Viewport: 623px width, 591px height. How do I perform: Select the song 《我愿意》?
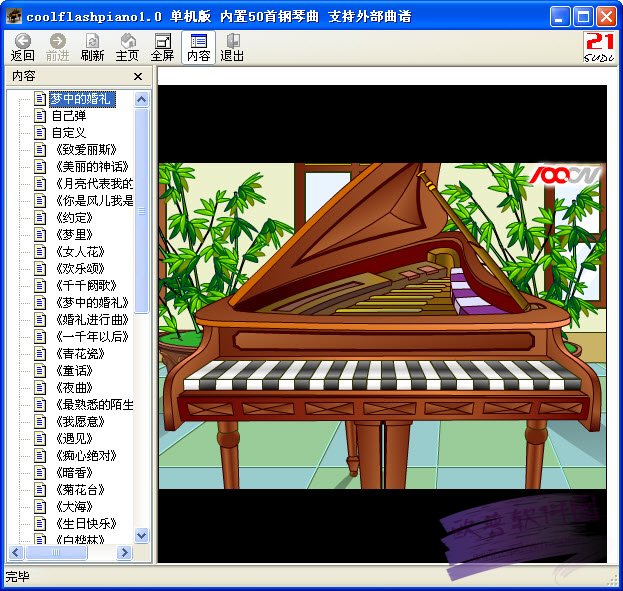pyautogui.click(x=79, y=422)
